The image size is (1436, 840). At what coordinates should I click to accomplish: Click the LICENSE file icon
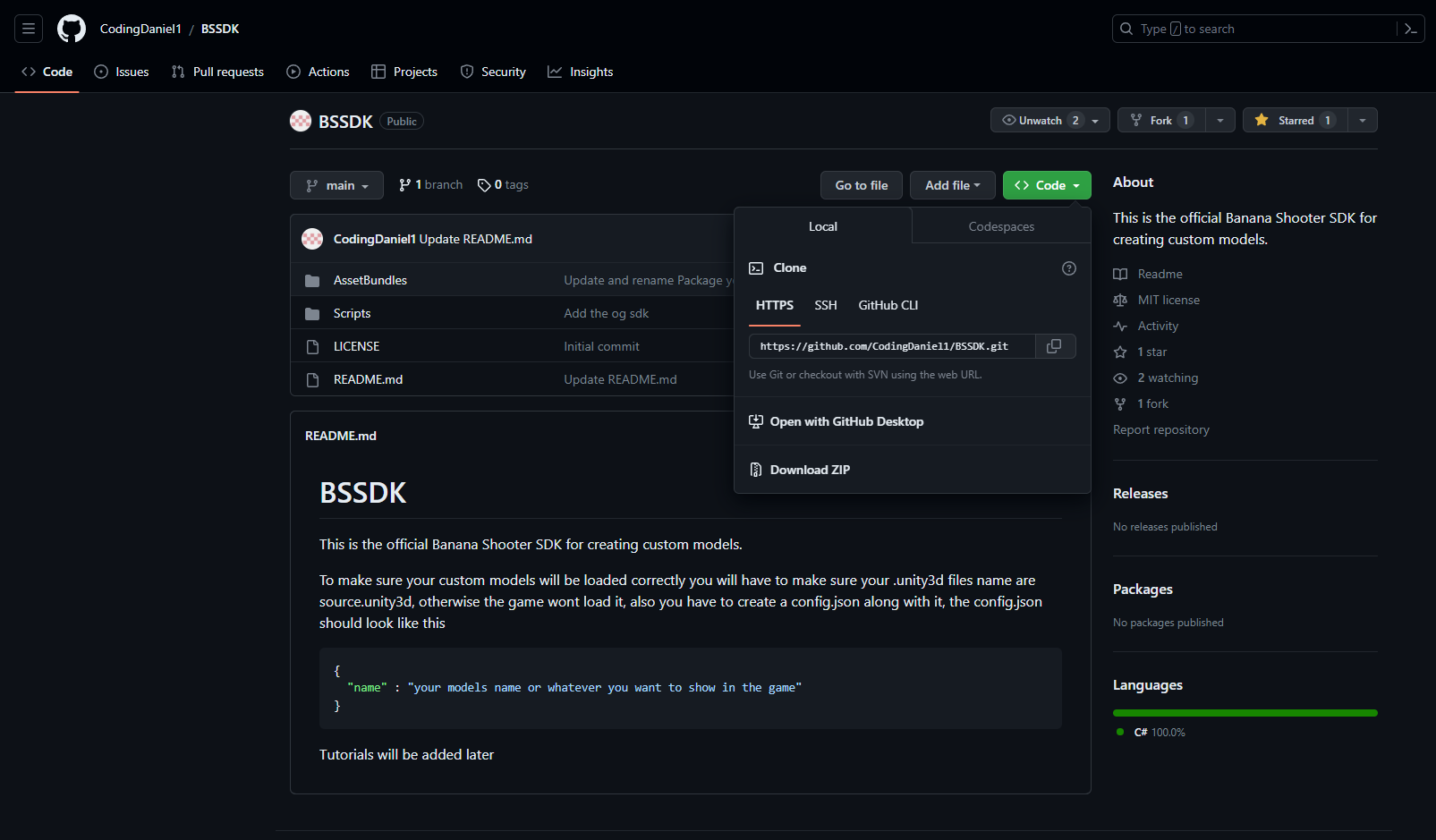pos(312,347)
